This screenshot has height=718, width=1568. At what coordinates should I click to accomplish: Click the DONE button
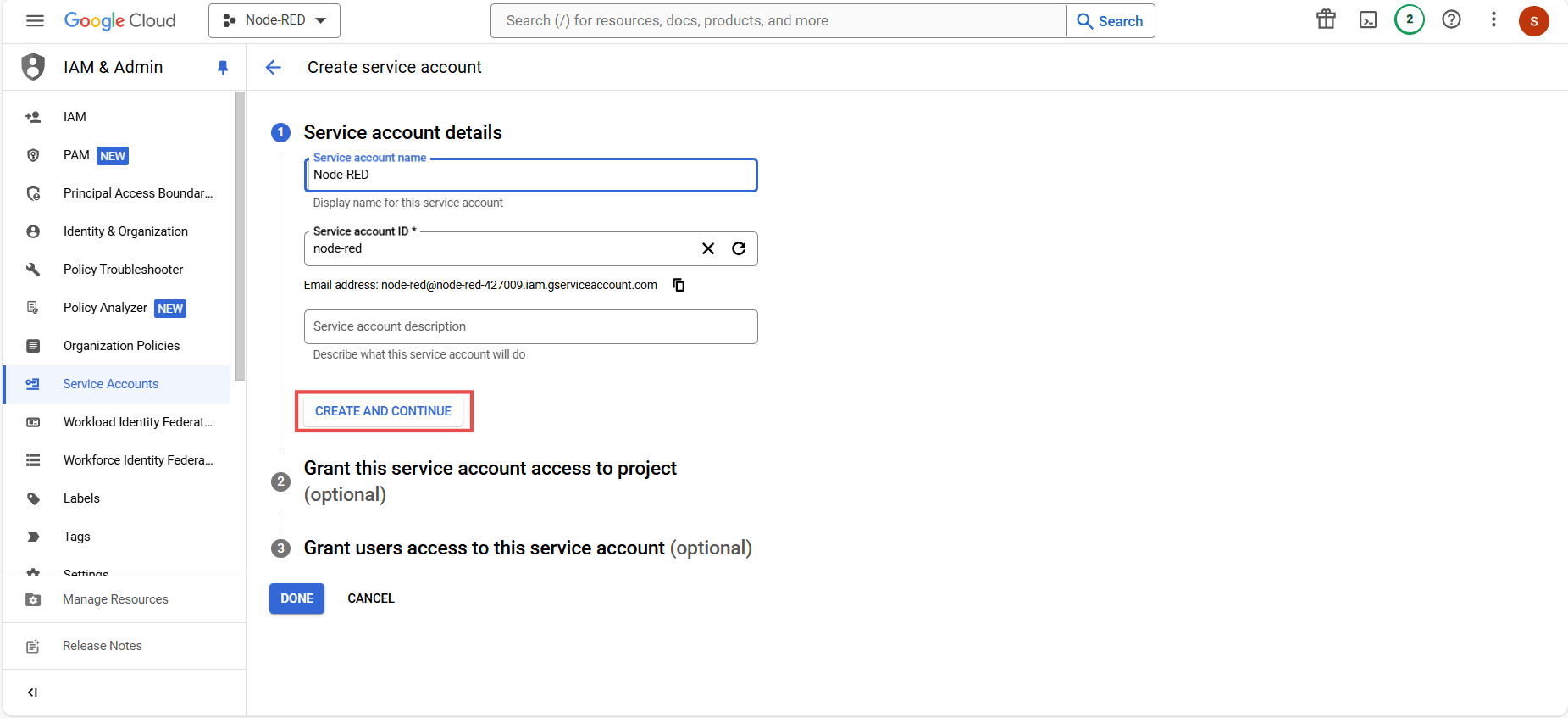coord(296,598)
